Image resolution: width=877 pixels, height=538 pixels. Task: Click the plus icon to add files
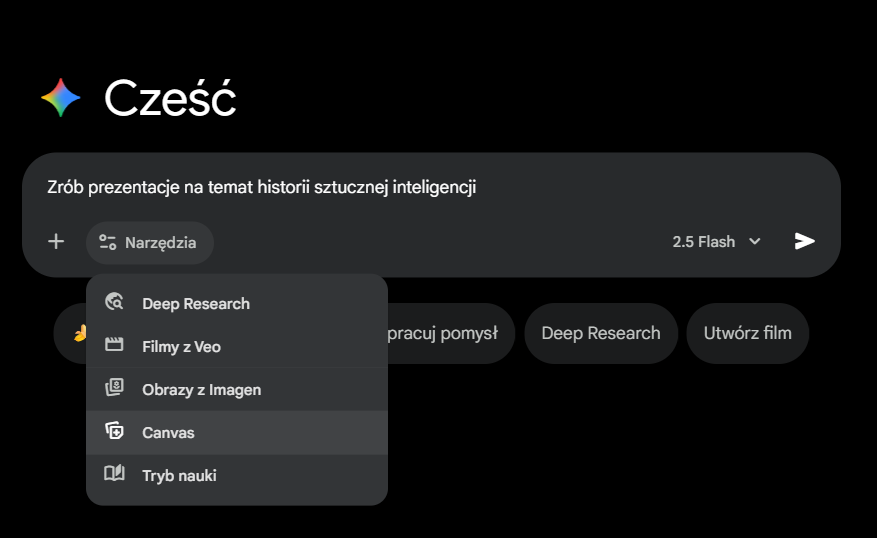click(x=56, y=241)
